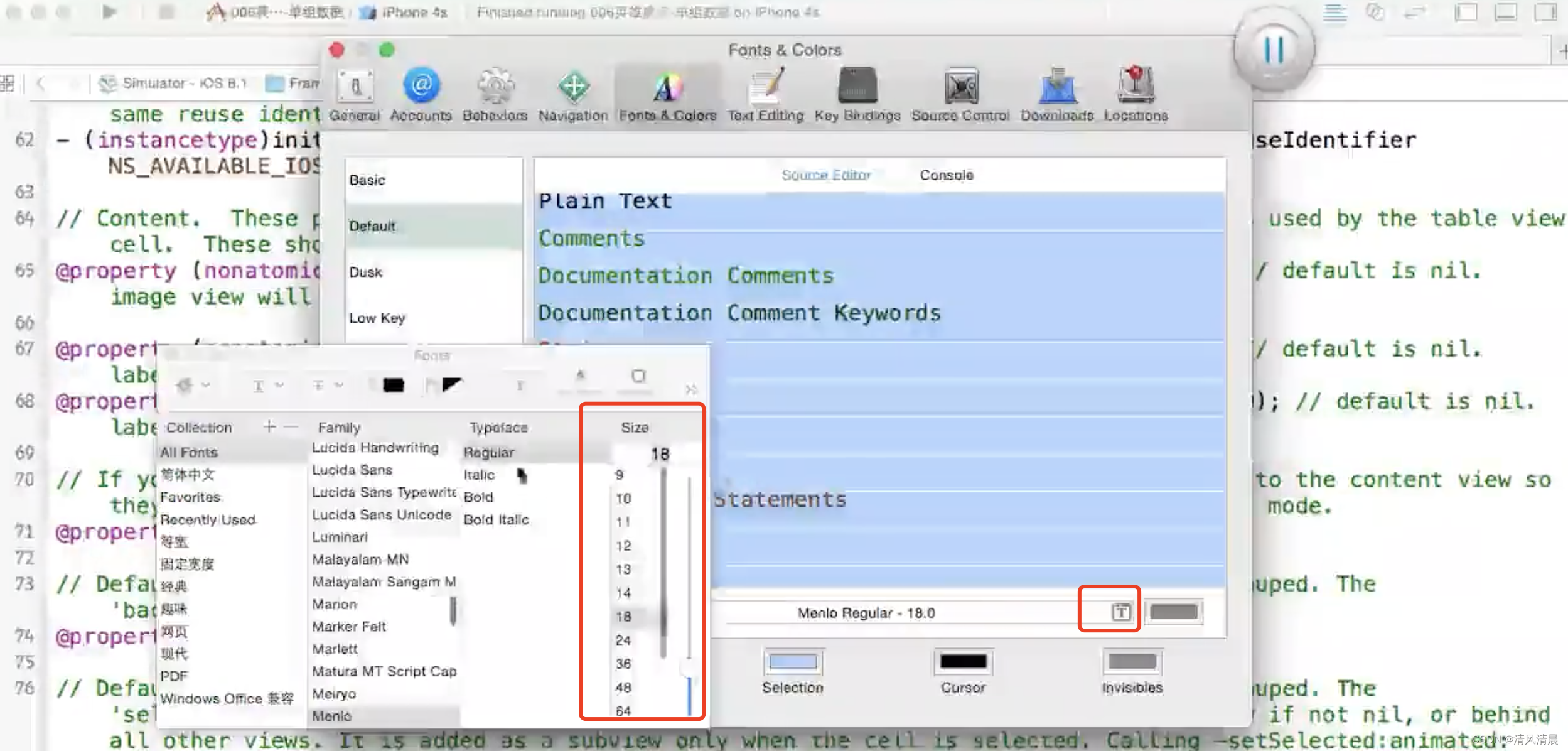Select the Italic typeface
1568x751 pixels.
pos(521,475)
